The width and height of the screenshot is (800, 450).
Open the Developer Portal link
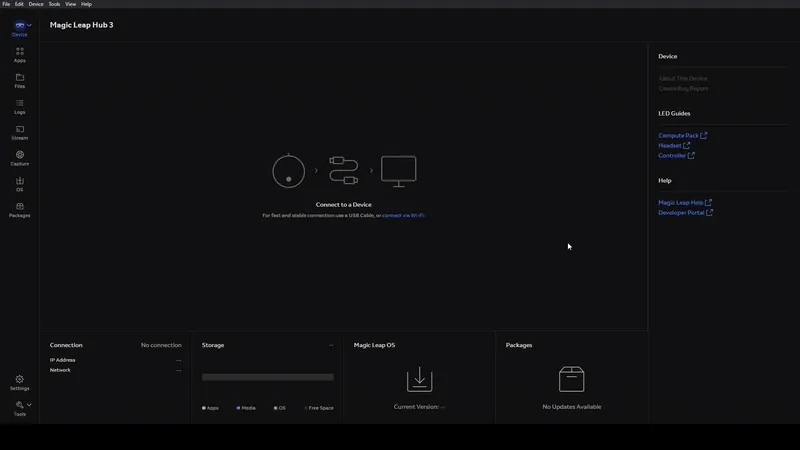click(681, 213)
